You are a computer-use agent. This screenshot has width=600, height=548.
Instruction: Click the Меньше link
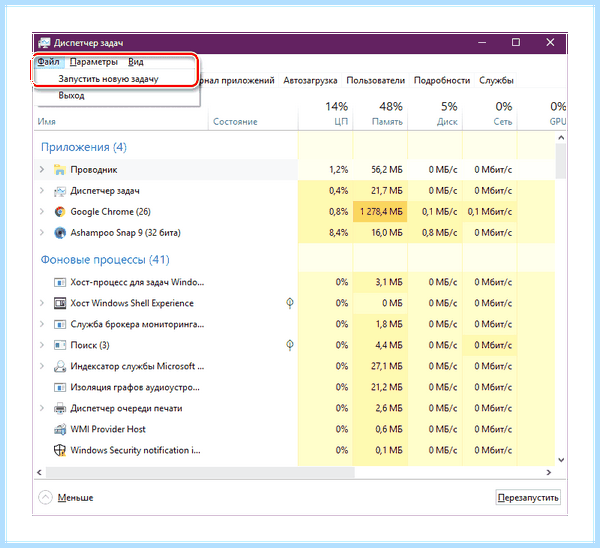click(x=75, y=497)
